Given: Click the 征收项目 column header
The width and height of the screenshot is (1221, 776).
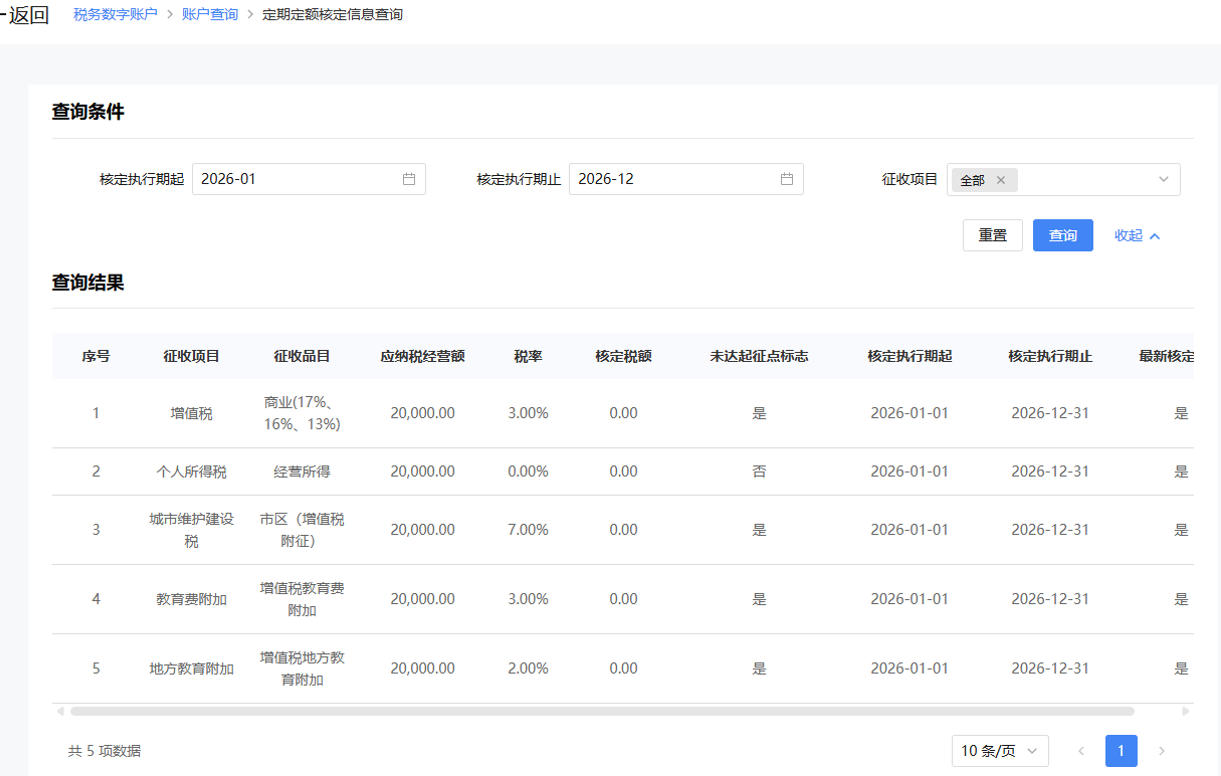Looking at the screenshot, I should [191, 356].
